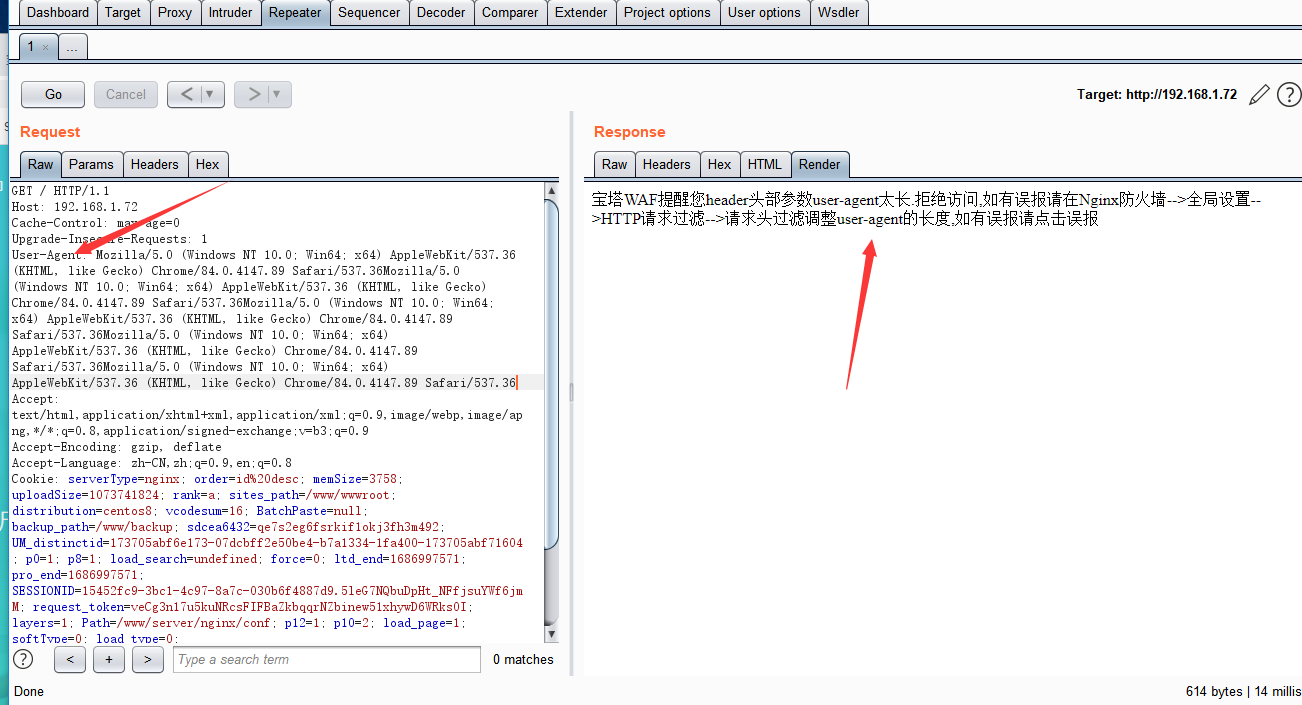This screenshot has height=705, width=1302.
Task: Click the request scrollbar up arrow
Action: [551, 189]
